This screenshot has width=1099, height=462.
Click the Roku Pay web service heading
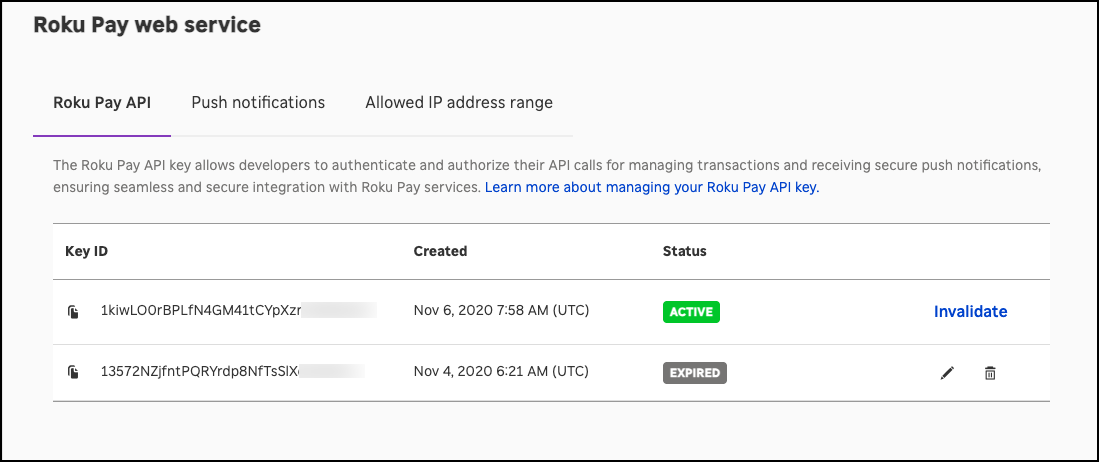(147, 26)
